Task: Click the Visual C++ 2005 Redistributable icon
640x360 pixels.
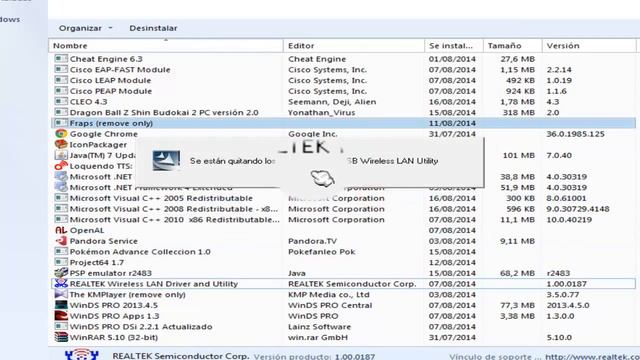Action: (61, 198)
